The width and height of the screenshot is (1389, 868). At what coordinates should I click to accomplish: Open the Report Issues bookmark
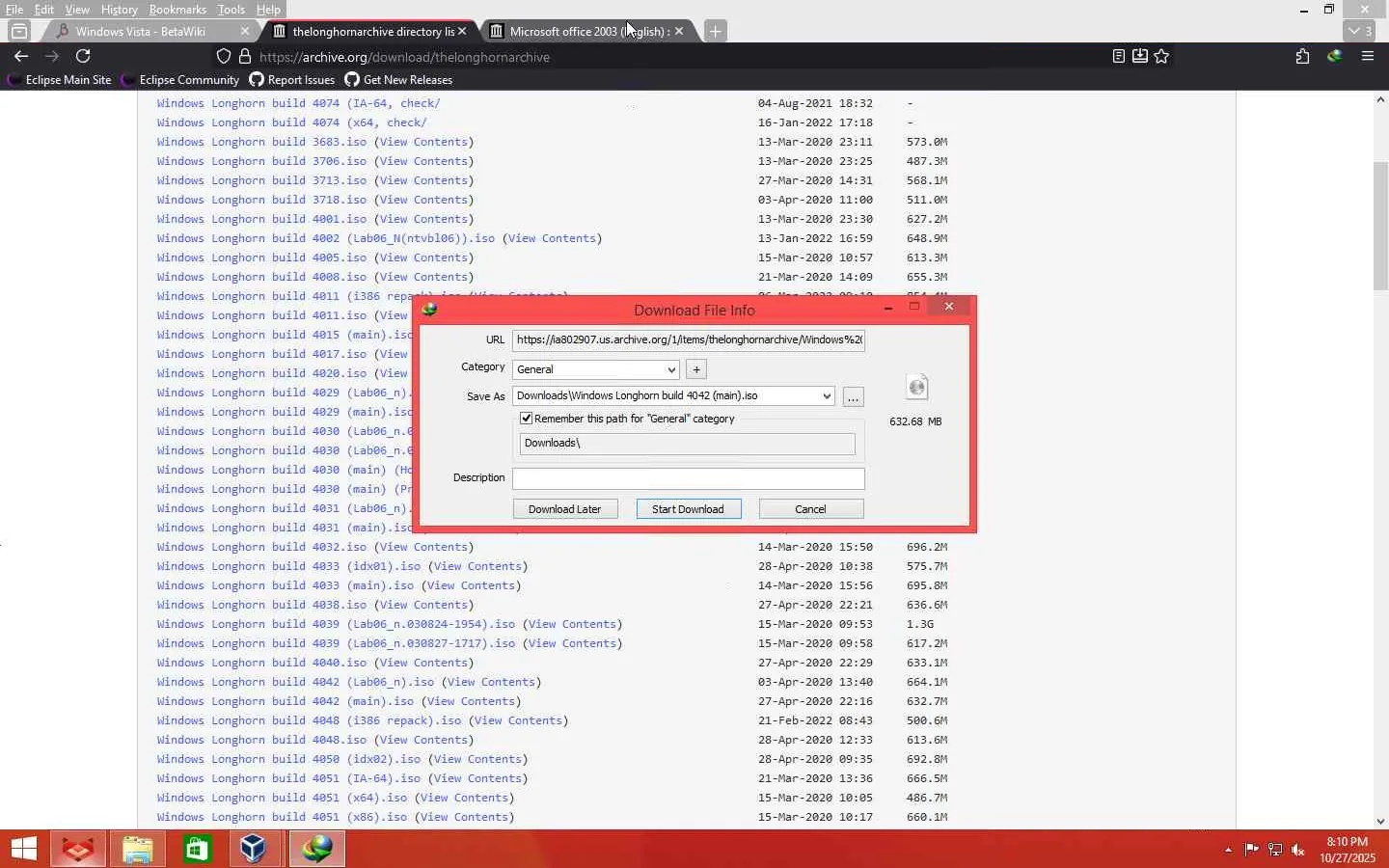tap(292, 80)
